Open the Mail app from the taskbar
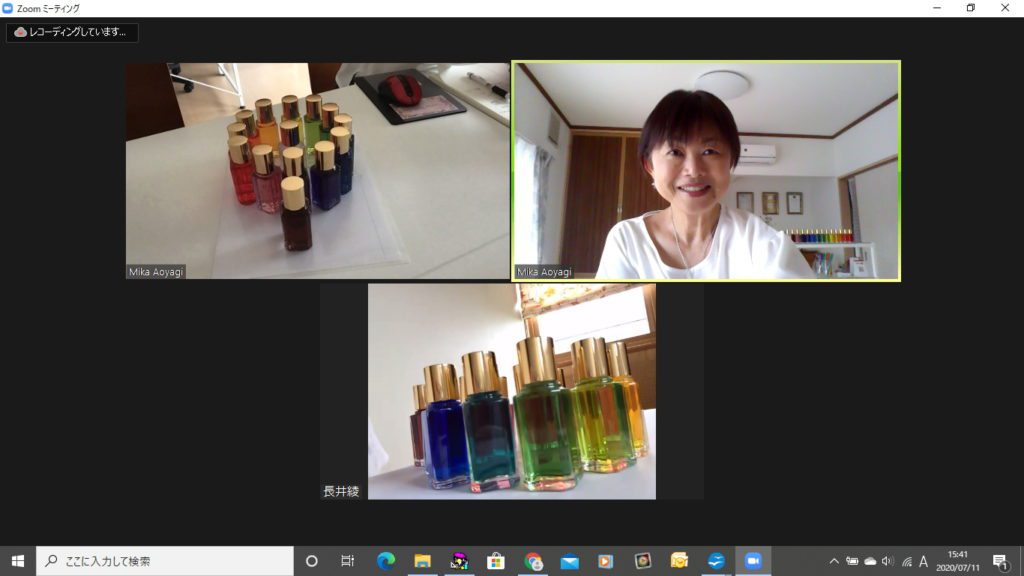Screen dimensions: 1024x576 tap(570, 561)
